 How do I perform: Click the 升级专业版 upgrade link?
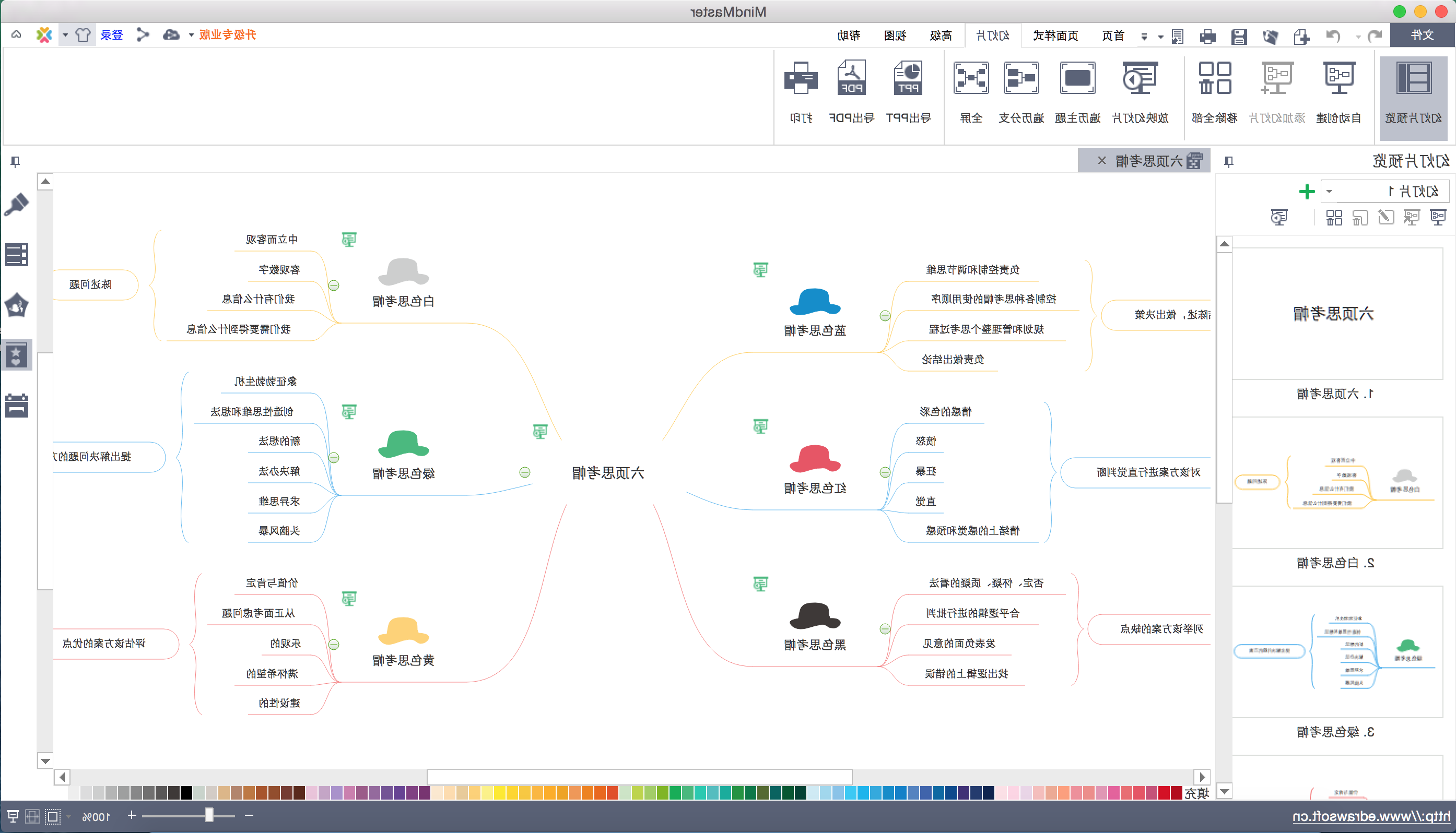coord(227,35)
